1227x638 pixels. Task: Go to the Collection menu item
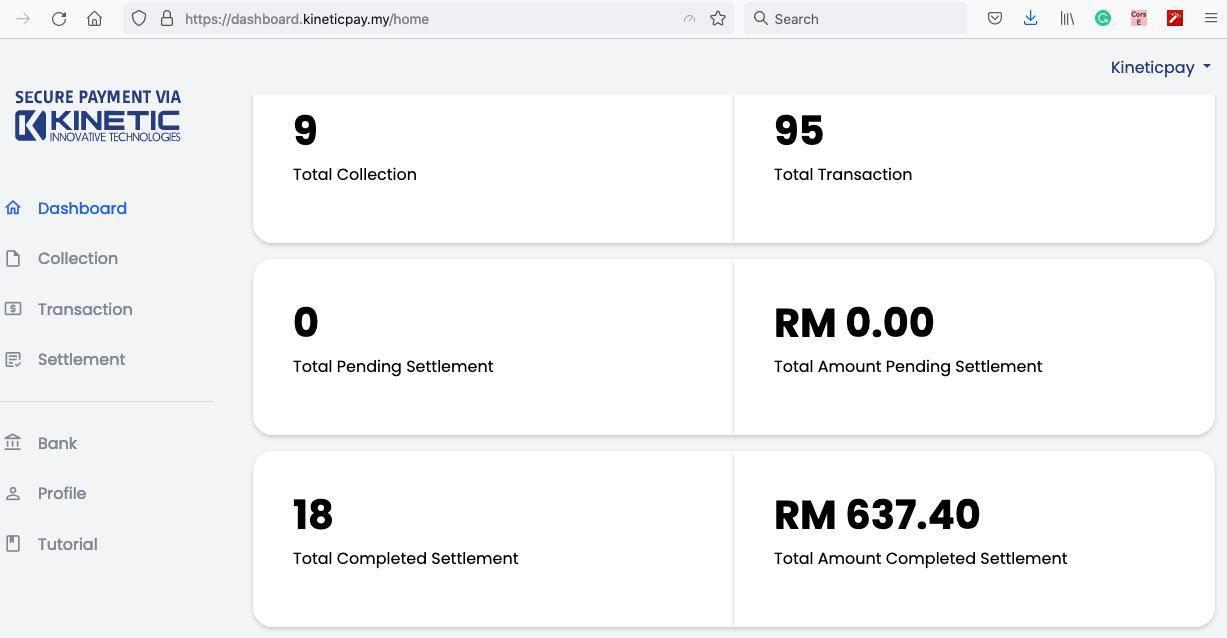click(78, 259)
